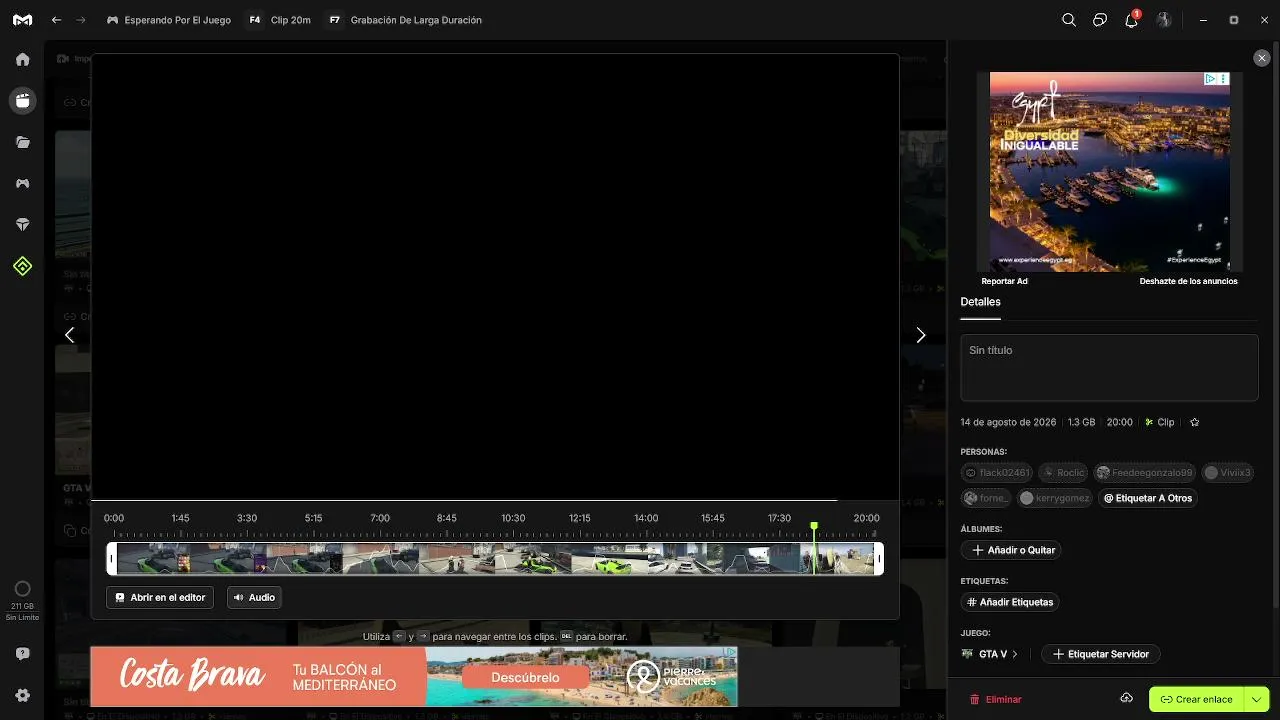Screen dimensions: 1280x720
Task: Open the diamond premium sidebar icon
Action: pyautogui.click(x=22, y=225)
